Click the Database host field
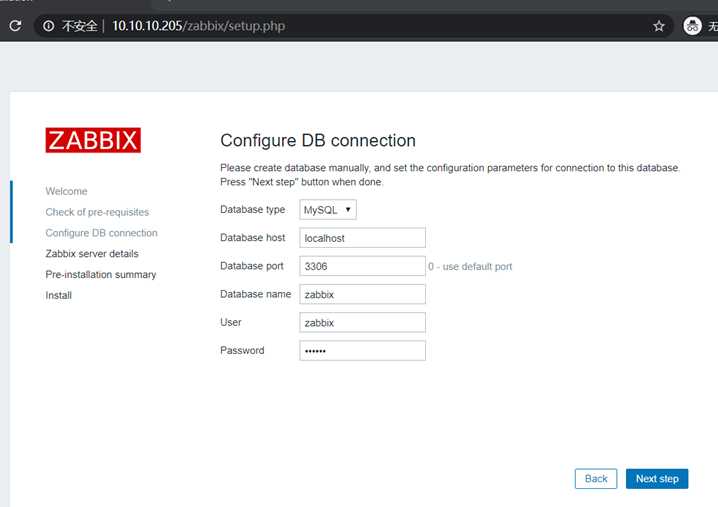This screenshot has width=718, height=507. [362, 238]
